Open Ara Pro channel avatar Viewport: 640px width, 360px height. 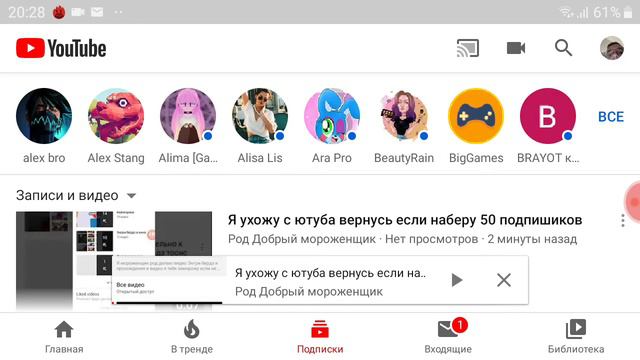(332, 116)
